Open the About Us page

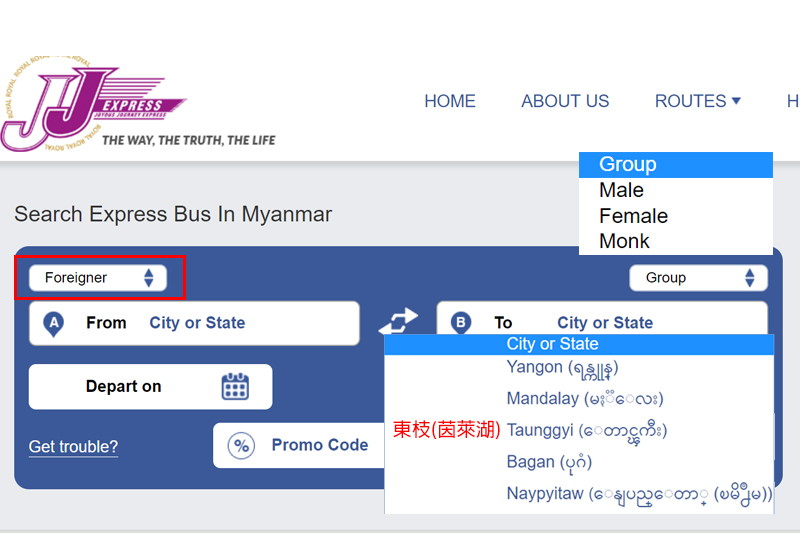(565, 101)
